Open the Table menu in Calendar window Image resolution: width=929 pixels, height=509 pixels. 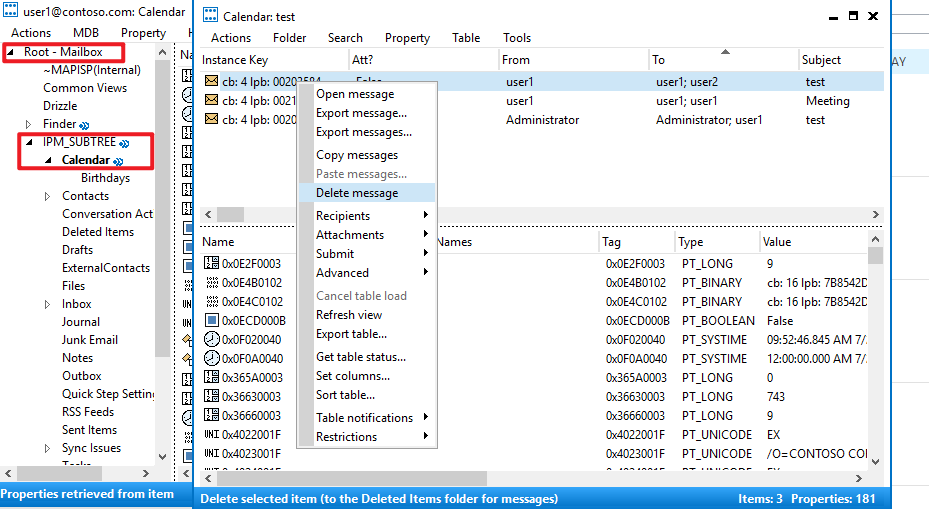[466, 38]
